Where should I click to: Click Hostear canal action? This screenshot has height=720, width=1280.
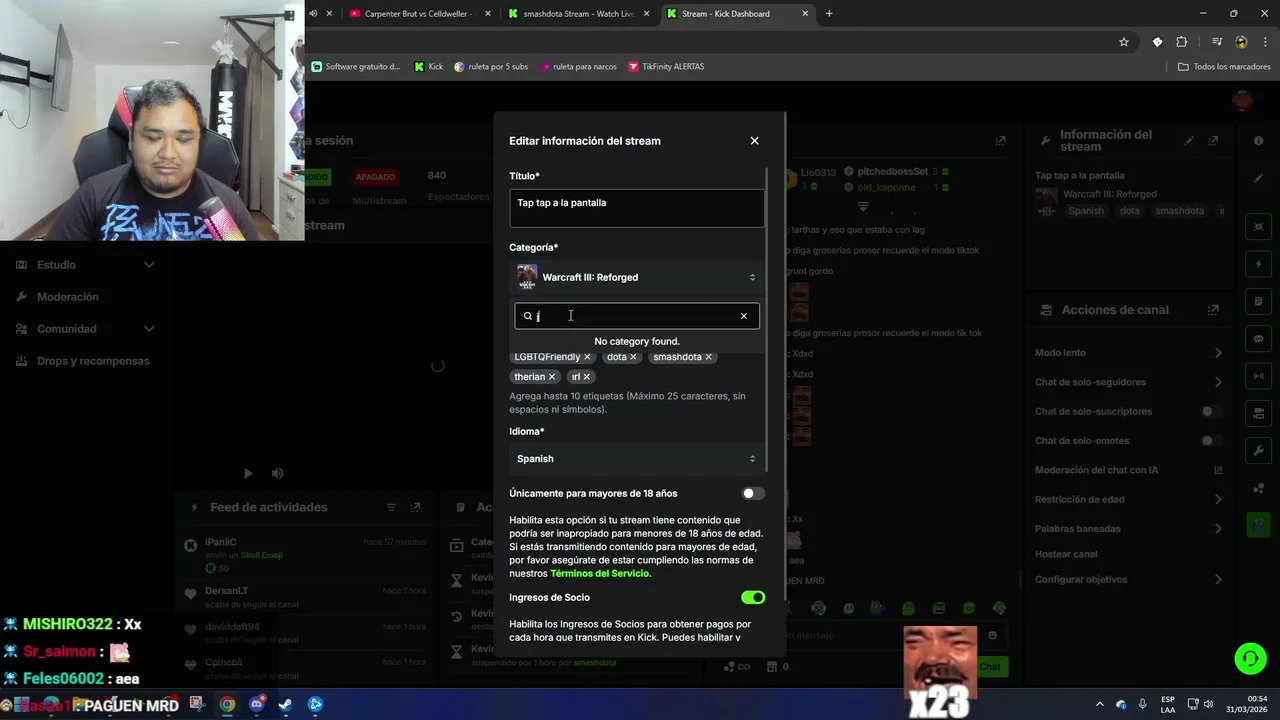tap(1066, 554)
